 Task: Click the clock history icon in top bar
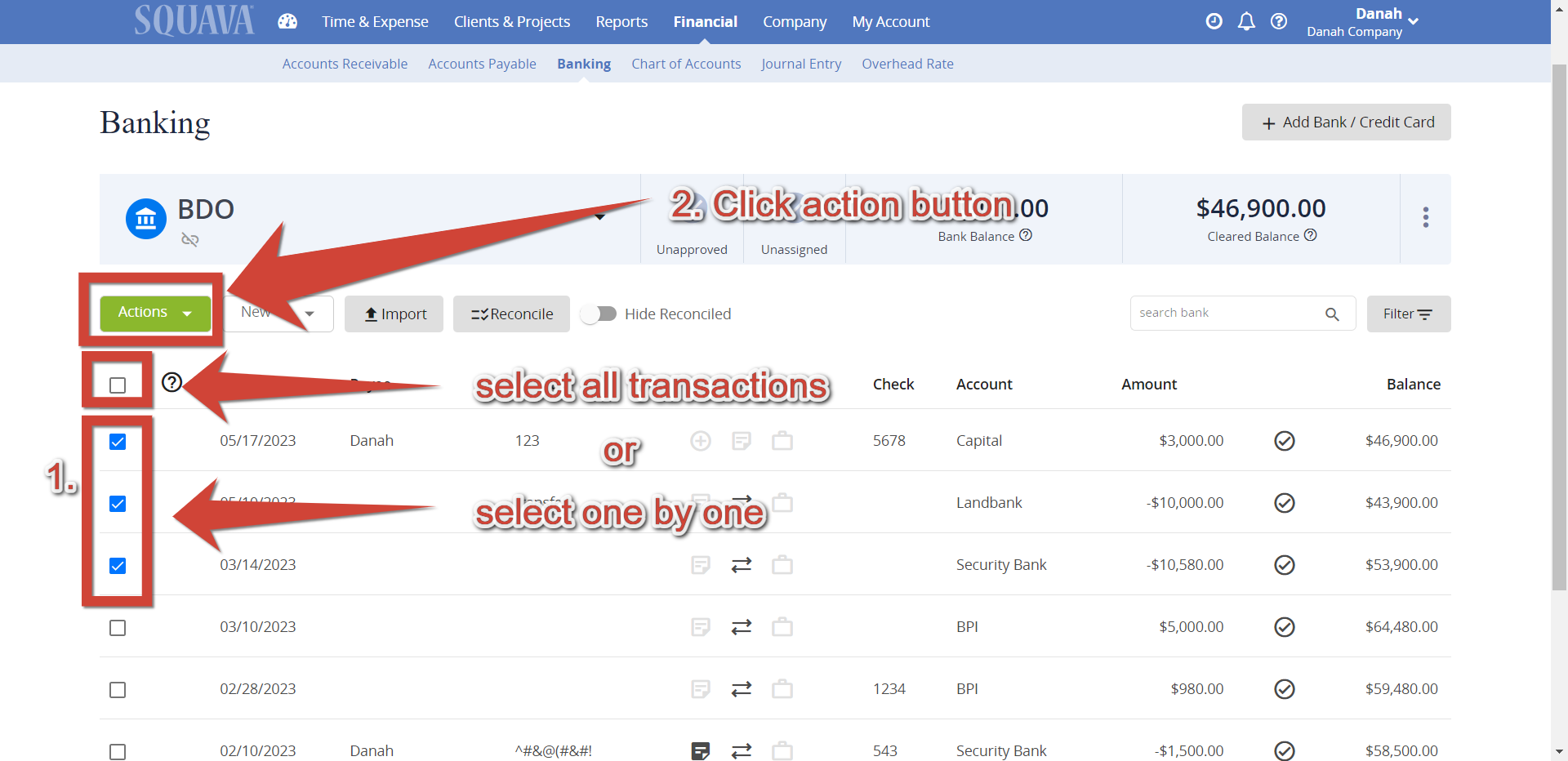1214,21
